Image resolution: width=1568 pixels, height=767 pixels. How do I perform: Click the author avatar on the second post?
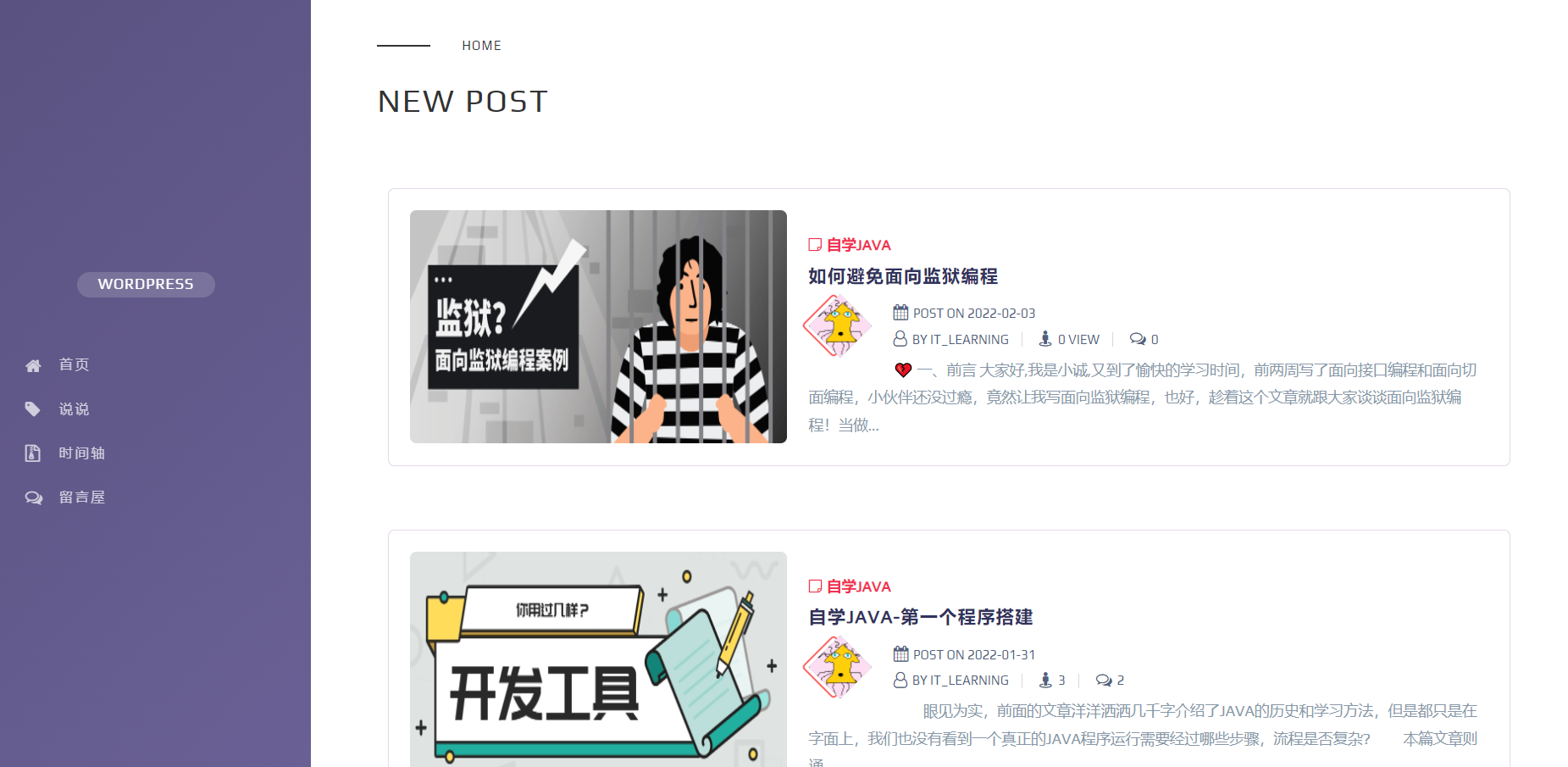click(x=838, y=667)
